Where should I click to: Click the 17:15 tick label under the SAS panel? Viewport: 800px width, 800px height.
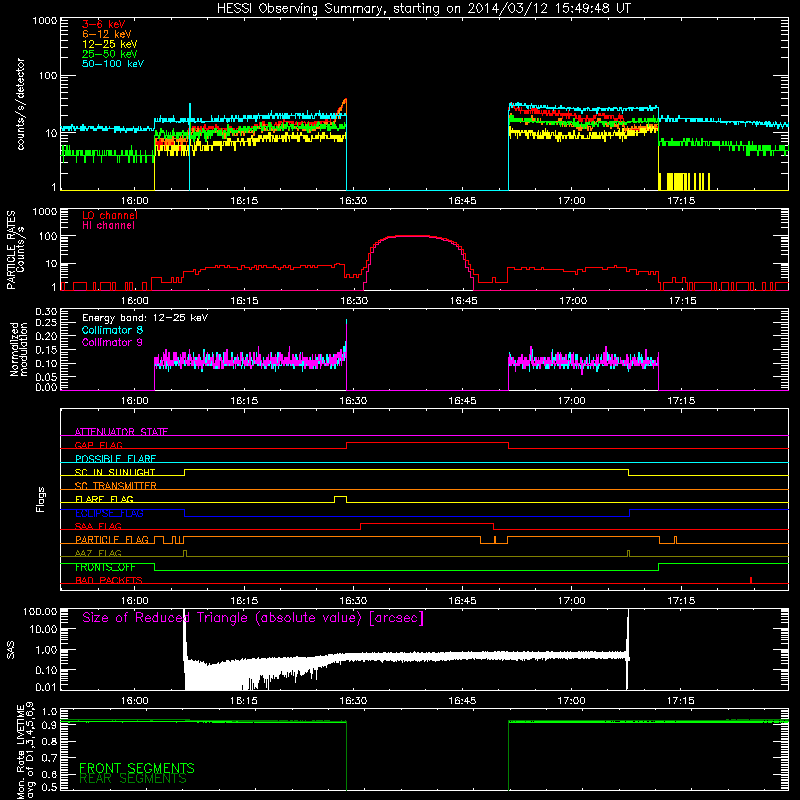tap(681, 701)
